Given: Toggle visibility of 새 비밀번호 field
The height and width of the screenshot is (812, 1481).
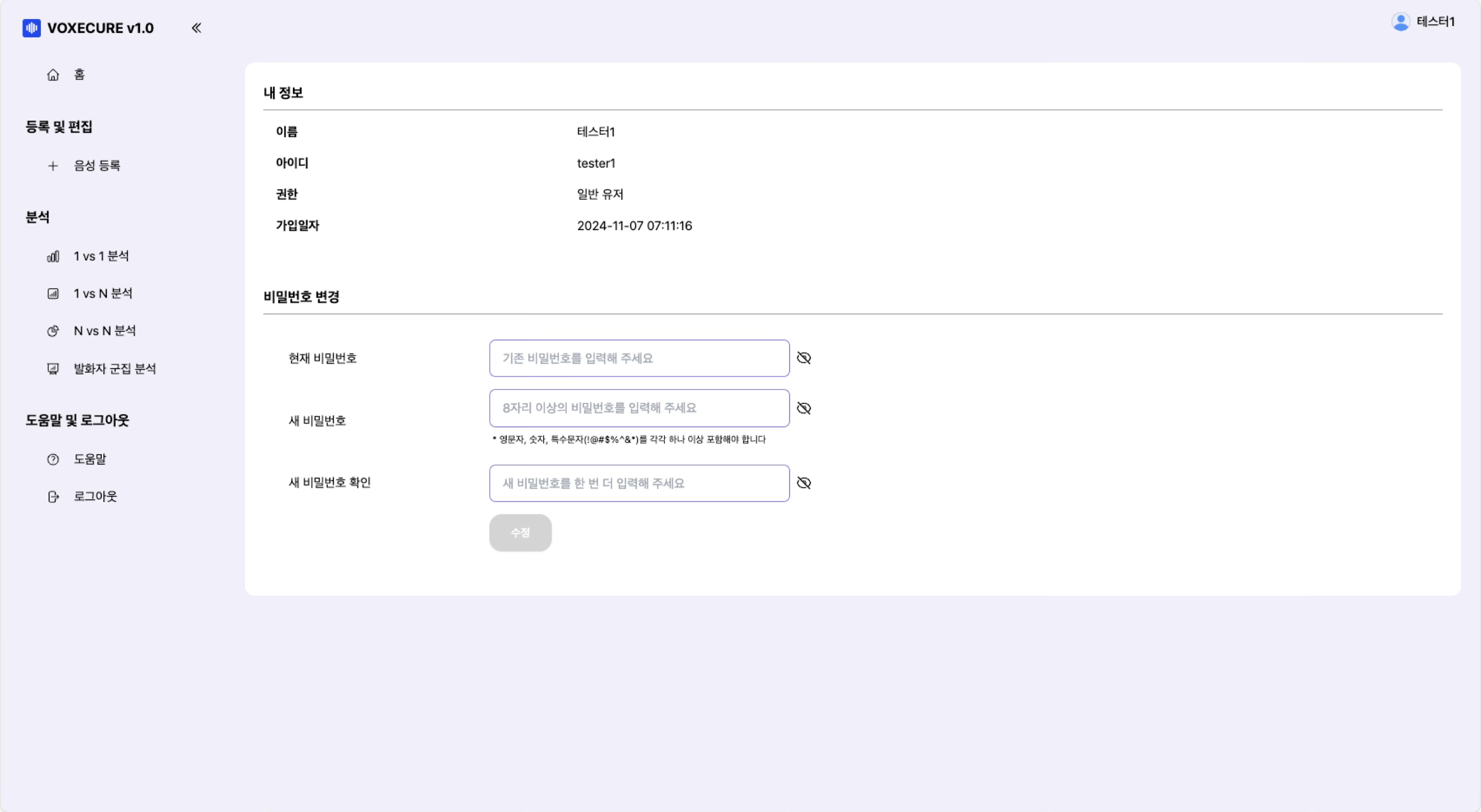Looking at the screenshot, I should coord(804,408).
